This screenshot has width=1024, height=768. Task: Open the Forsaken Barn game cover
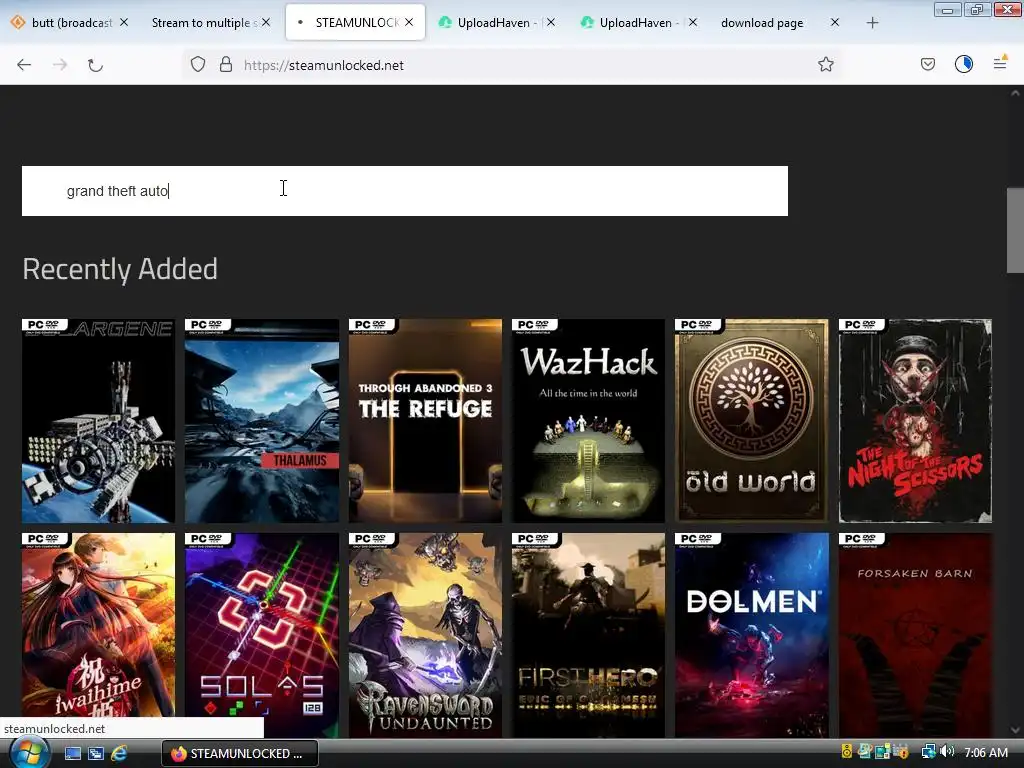tap(915, 635)
